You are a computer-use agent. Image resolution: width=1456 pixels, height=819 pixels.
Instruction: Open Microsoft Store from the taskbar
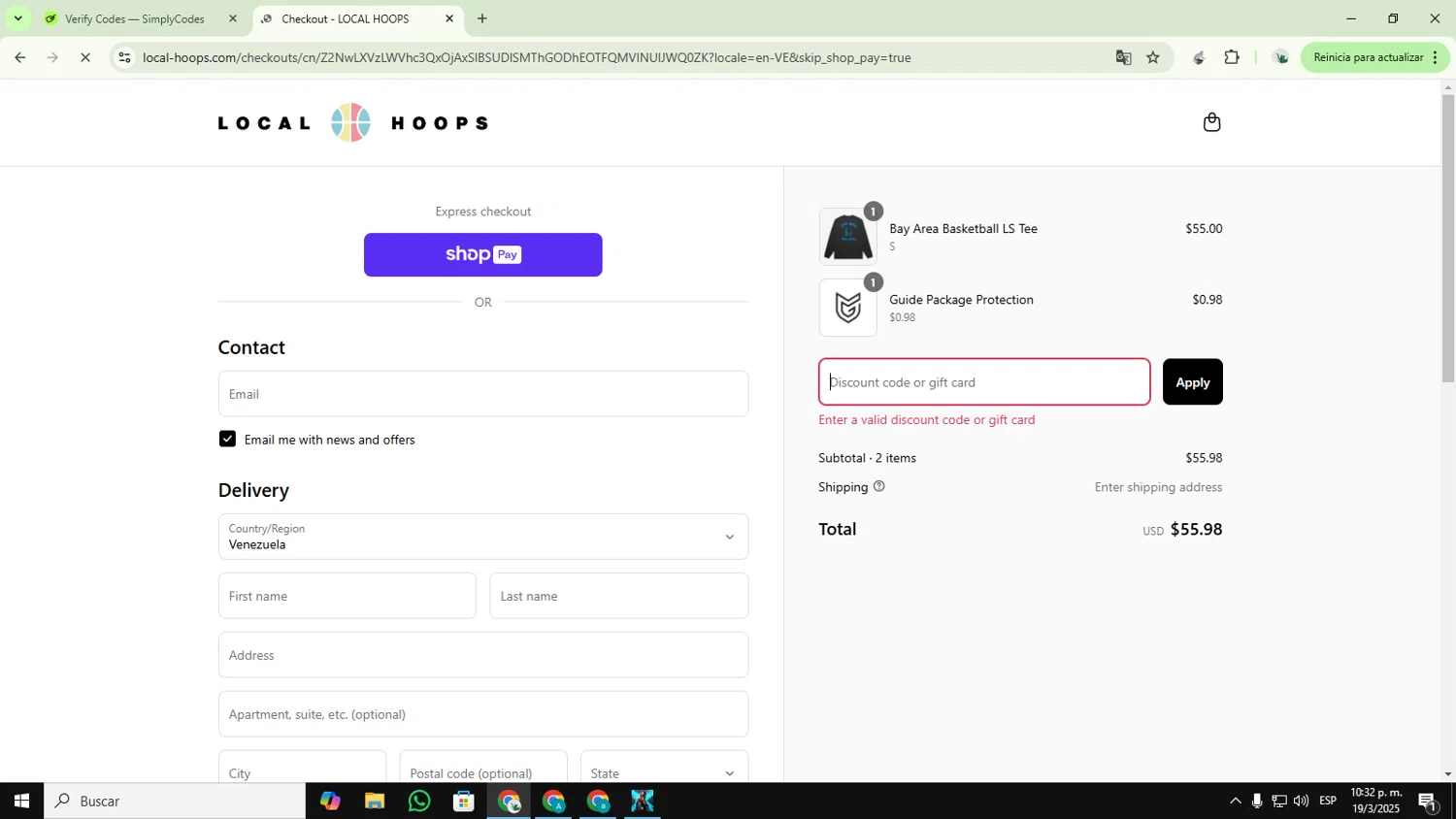tap(464, 802)
